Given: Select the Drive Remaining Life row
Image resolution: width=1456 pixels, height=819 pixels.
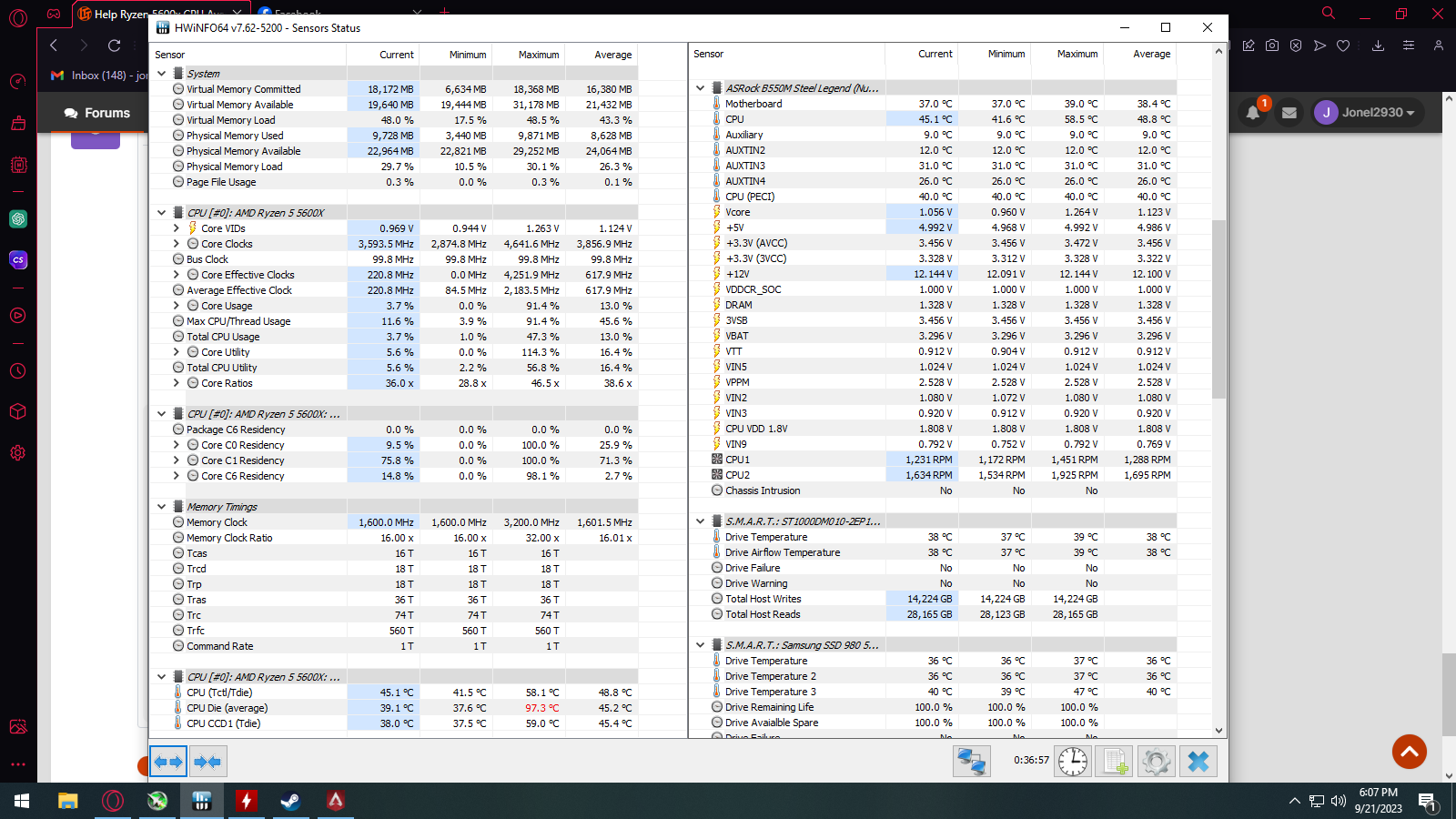Looking at the screenshot, I should [933, 707].
